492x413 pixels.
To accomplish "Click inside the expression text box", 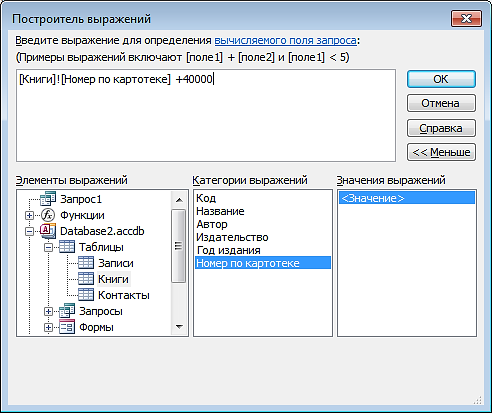I will pyautogui.click(x=206, y=115).
